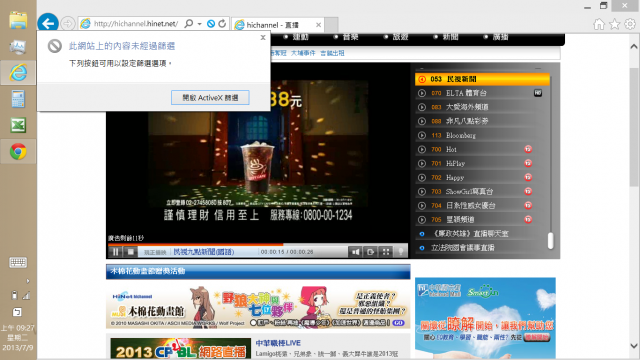Play channel 083 via its play icon
Viewport: 640px width, 360px height.
(422, 107)
